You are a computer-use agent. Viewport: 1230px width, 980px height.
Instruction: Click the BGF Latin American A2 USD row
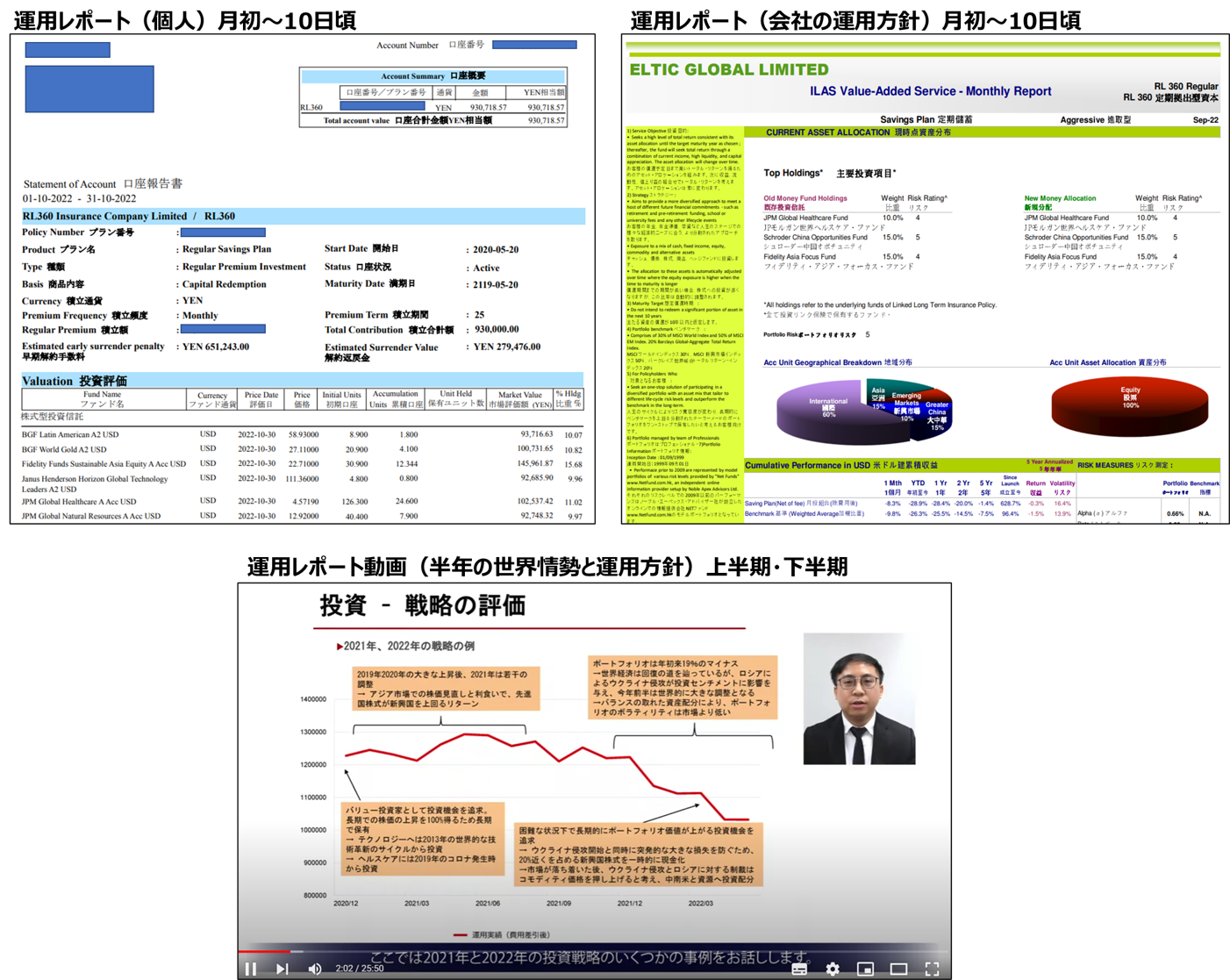302,434
